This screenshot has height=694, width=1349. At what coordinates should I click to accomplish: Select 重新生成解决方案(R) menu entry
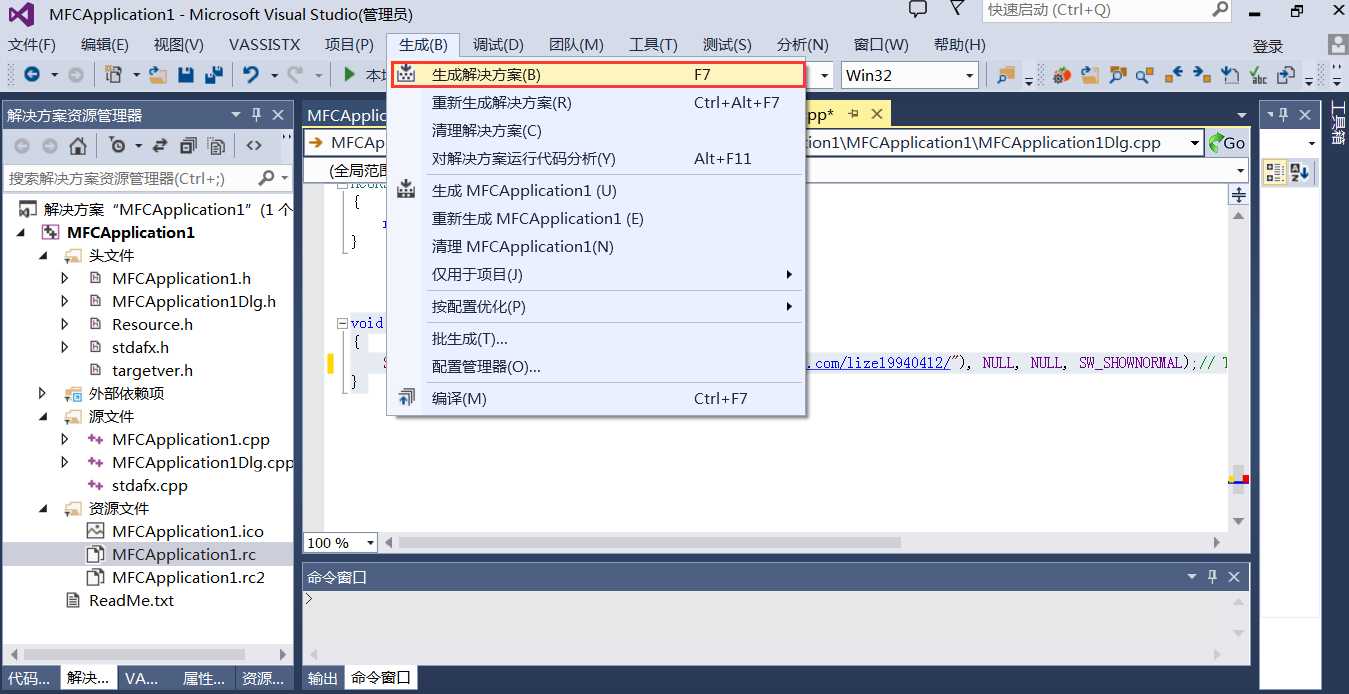point(597,103)
